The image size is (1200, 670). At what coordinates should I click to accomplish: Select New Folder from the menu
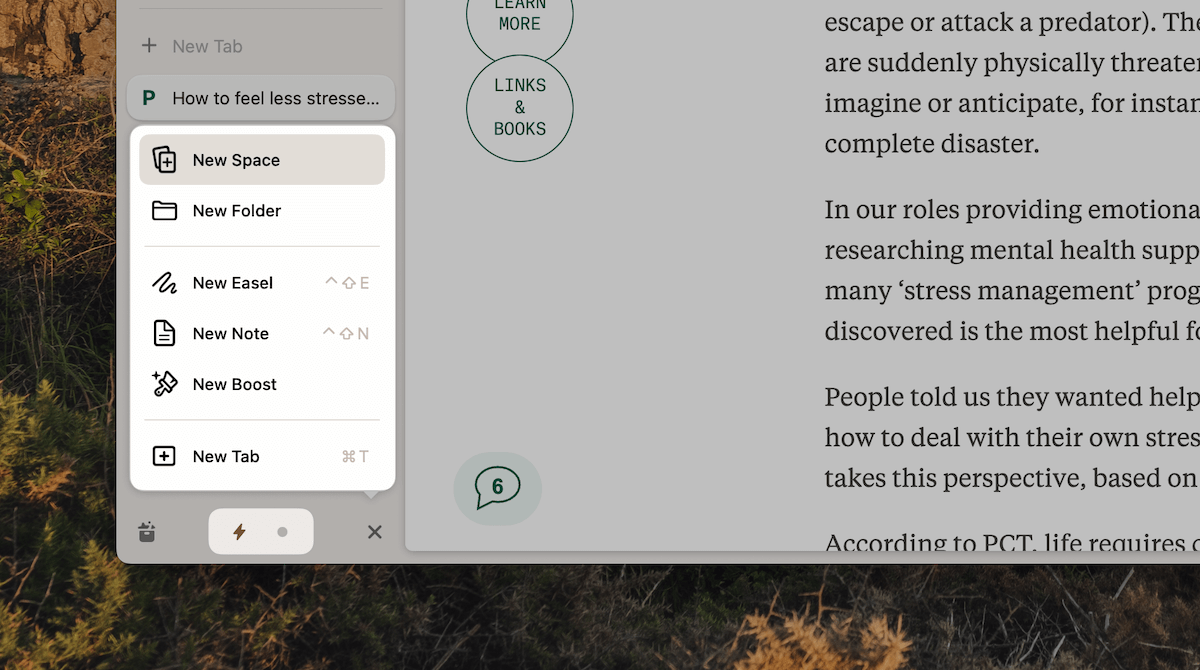click(236, 211)
